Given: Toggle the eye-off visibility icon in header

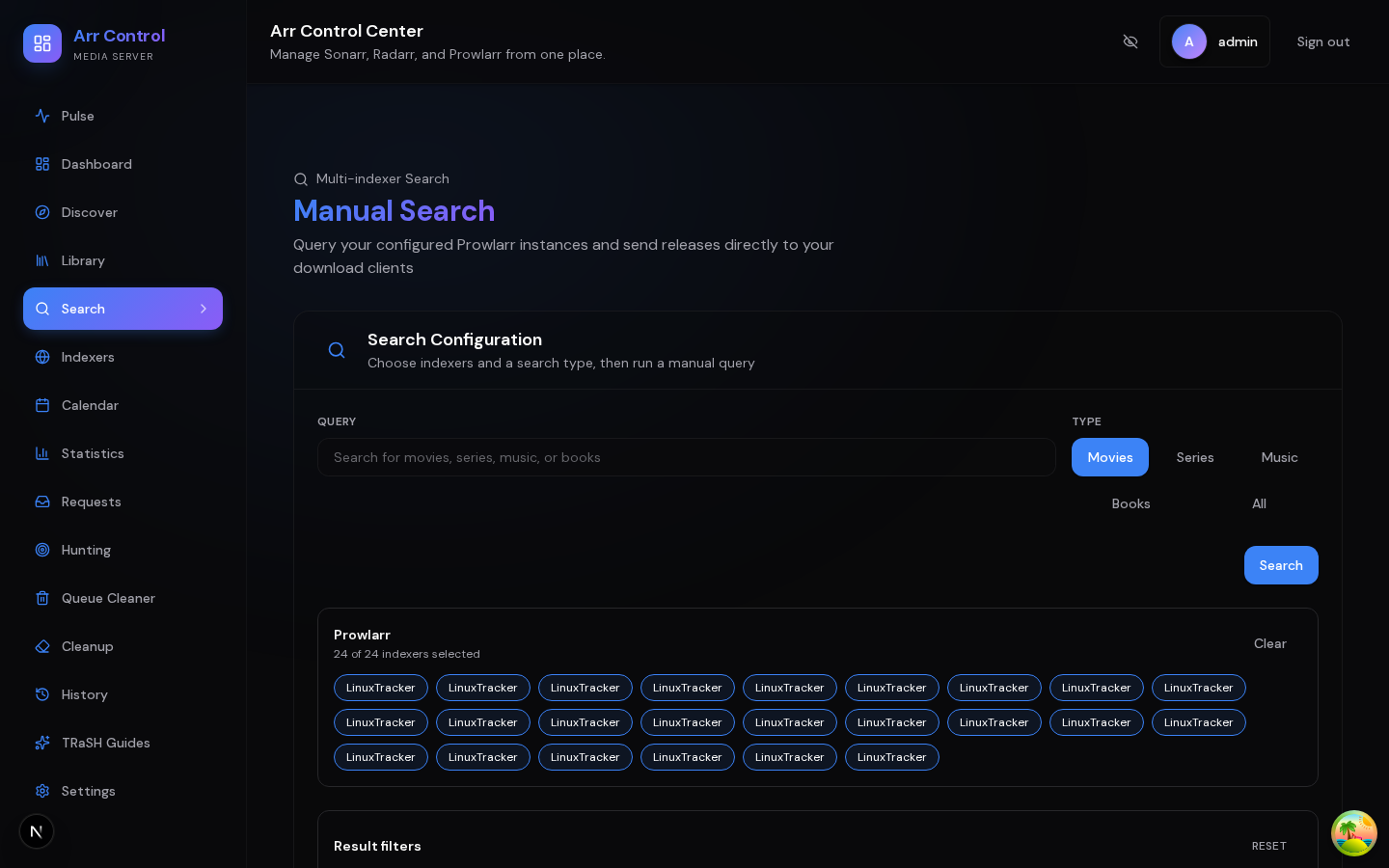Looking at the screenshot, I should click(x=1130, y=41).
